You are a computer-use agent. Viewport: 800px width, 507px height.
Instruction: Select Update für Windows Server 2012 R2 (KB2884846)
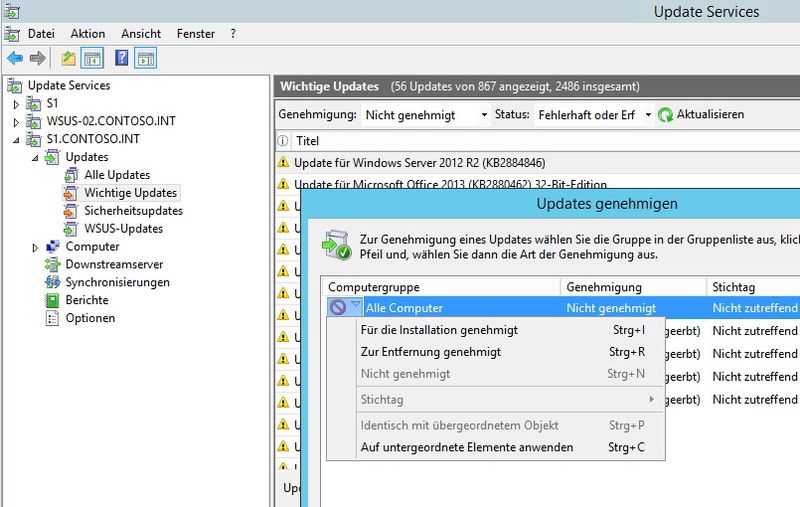point(419,163)
